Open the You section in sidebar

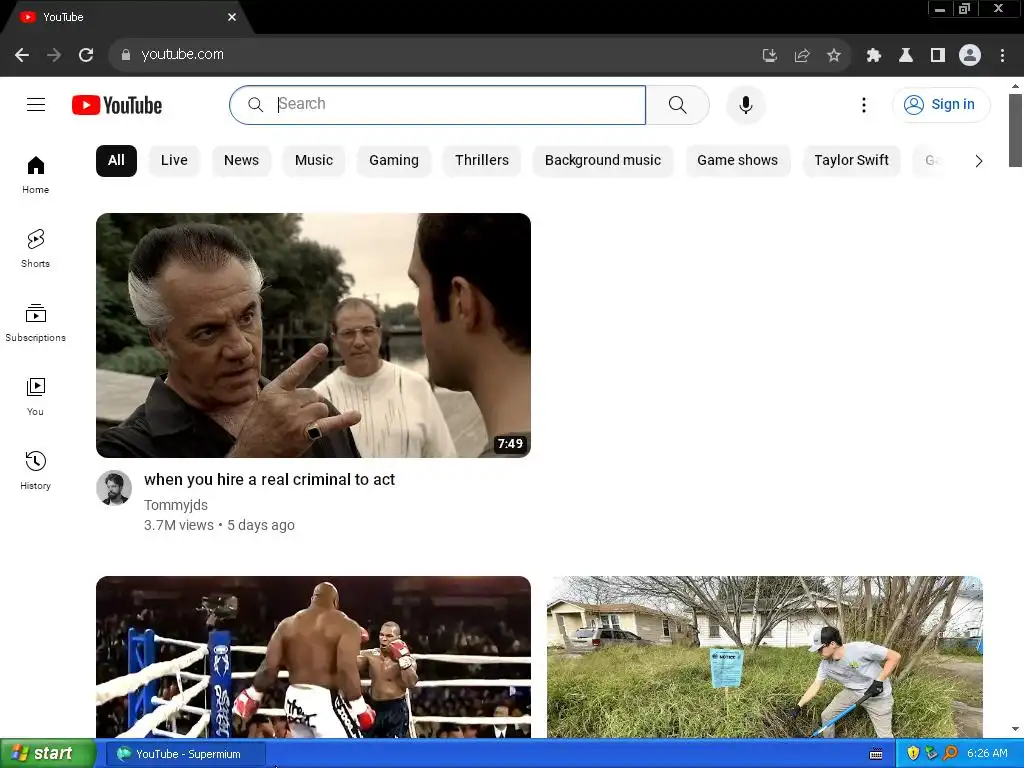coord(35,396)
